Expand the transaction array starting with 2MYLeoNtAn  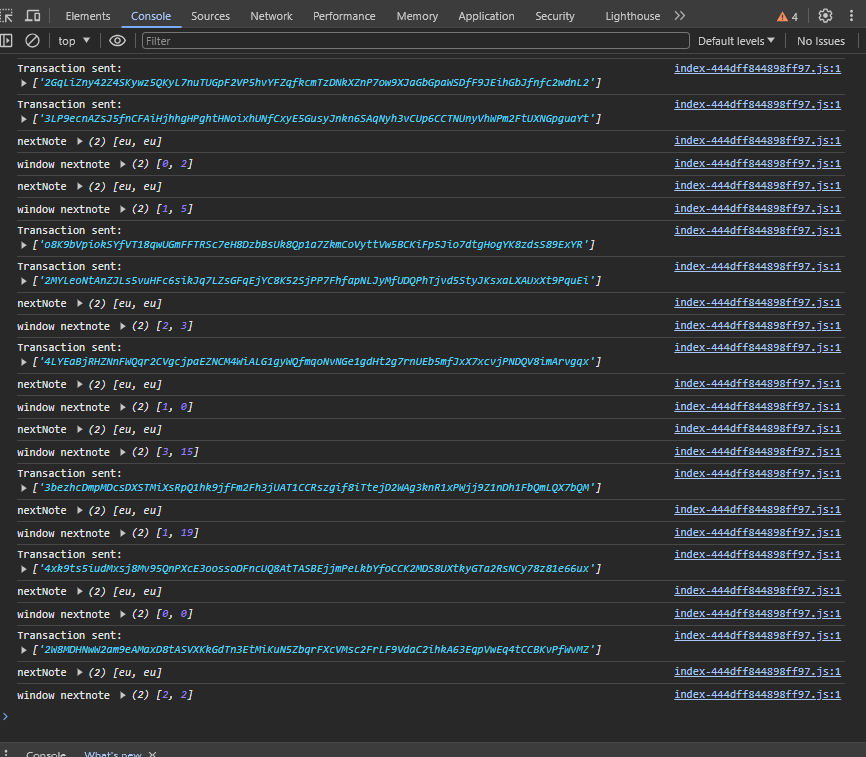pyautogui.click(x=24, y=281)
